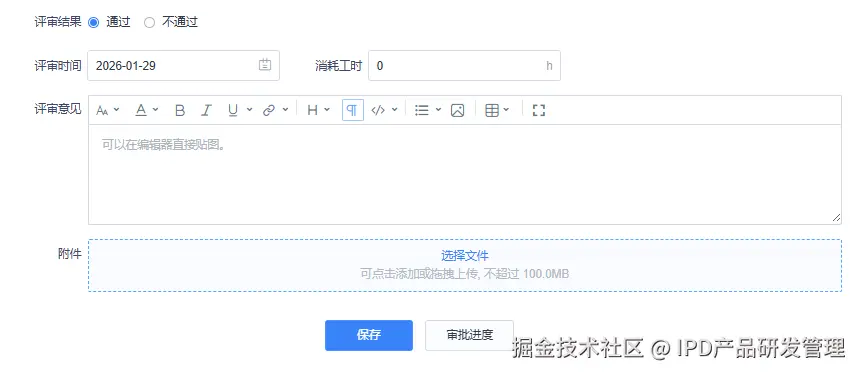Toggle the paragraph mark button

353,110
